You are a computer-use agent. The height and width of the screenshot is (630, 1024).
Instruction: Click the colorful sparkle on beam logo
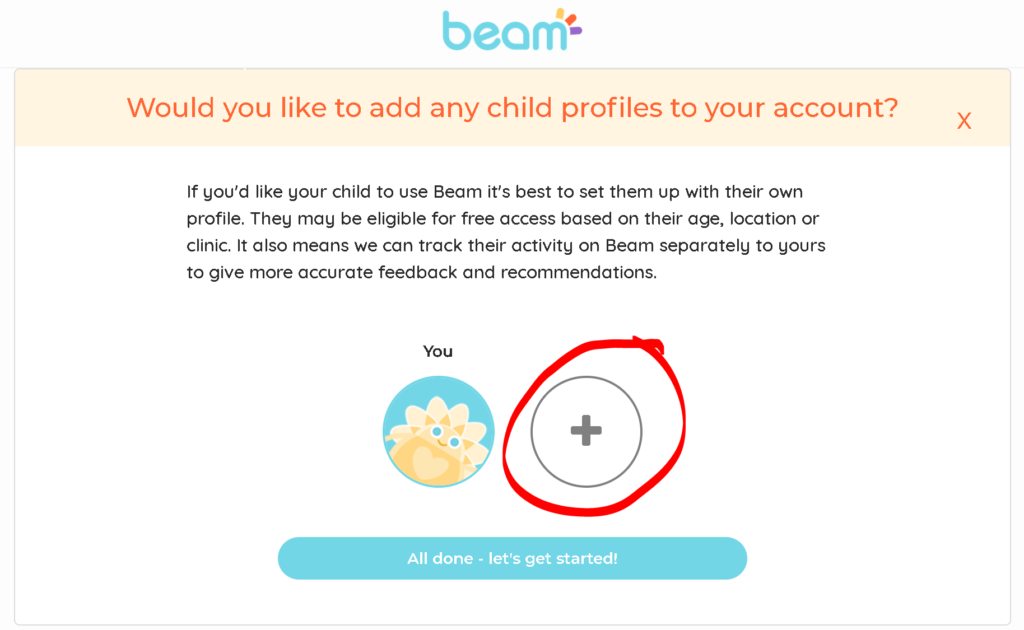click(568, 23)
